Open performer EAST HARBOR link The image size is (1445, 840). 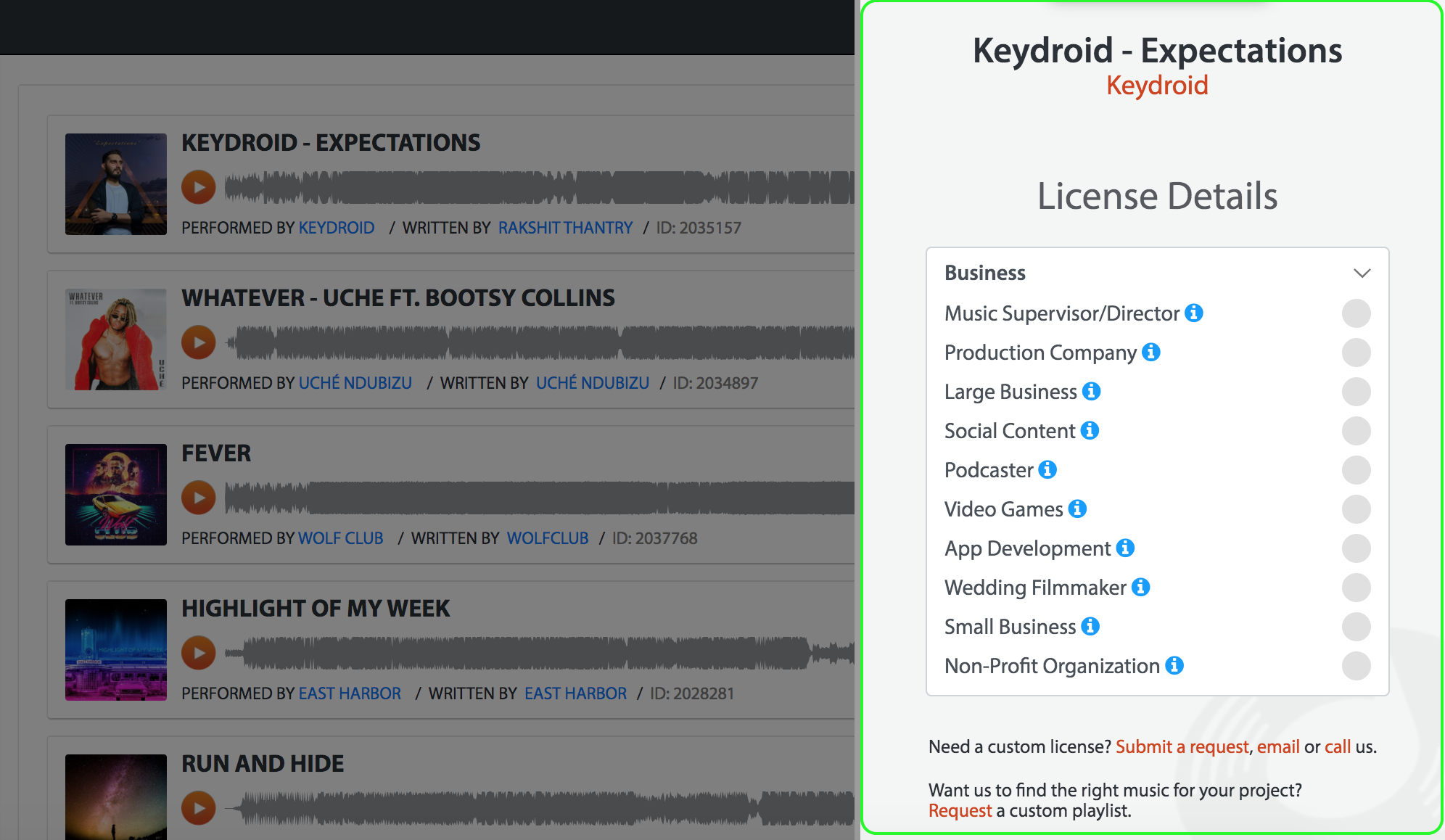coord(350,693)
